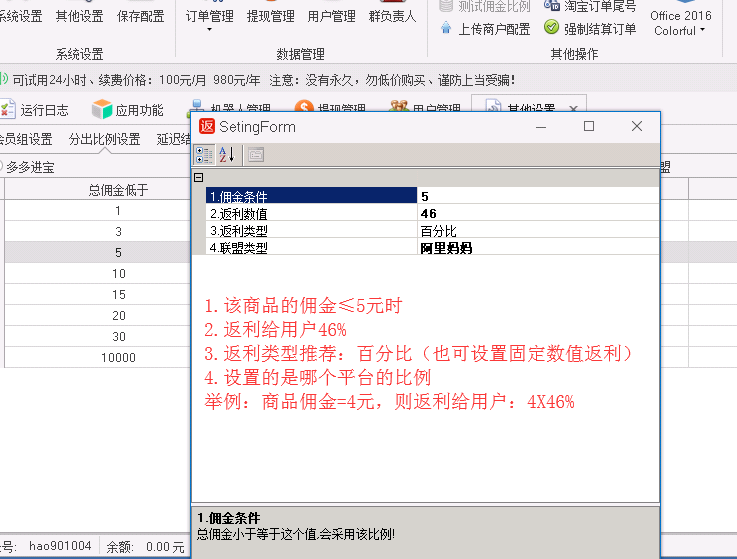Image resolution: width=737 pixels, height=559 pixels.
Task: Close the 其他设置 tab
Action: pos(573,109)
